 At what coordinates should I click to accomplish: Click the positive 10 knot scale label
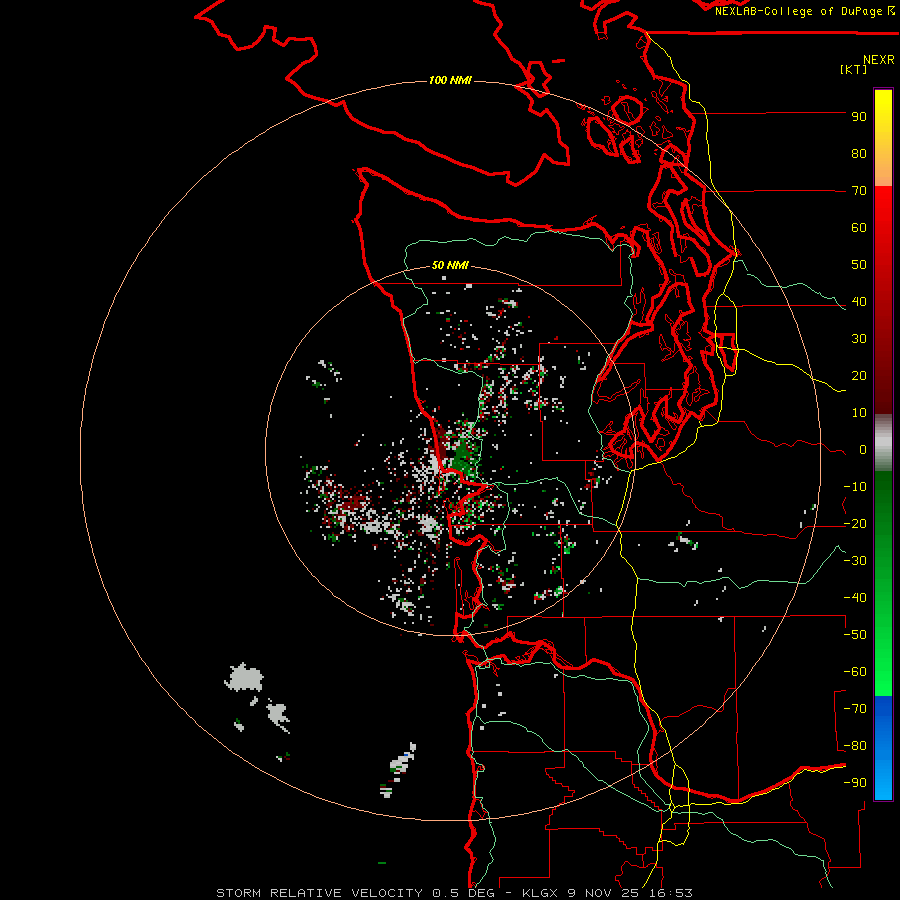click(859, 413)
